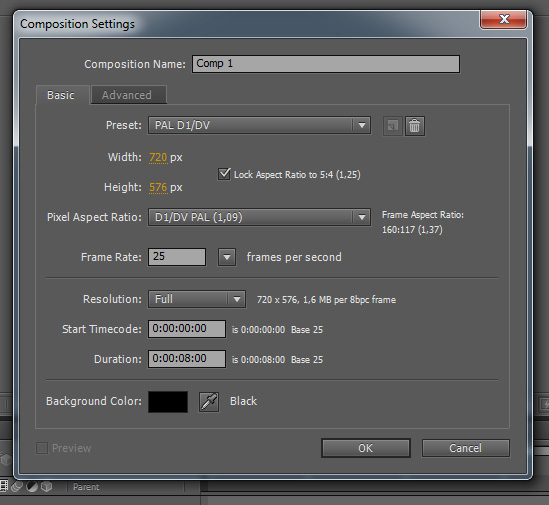549x505 pixels.
Task: Click the save preset icon beside trash
Action: (x=392, y=126)
